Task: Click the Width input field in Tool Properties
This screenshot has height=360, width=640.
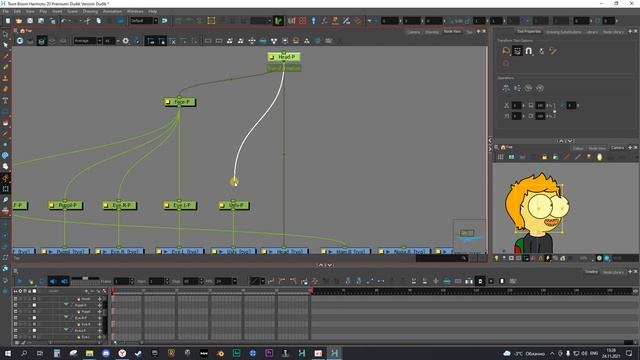Action: 540,106
